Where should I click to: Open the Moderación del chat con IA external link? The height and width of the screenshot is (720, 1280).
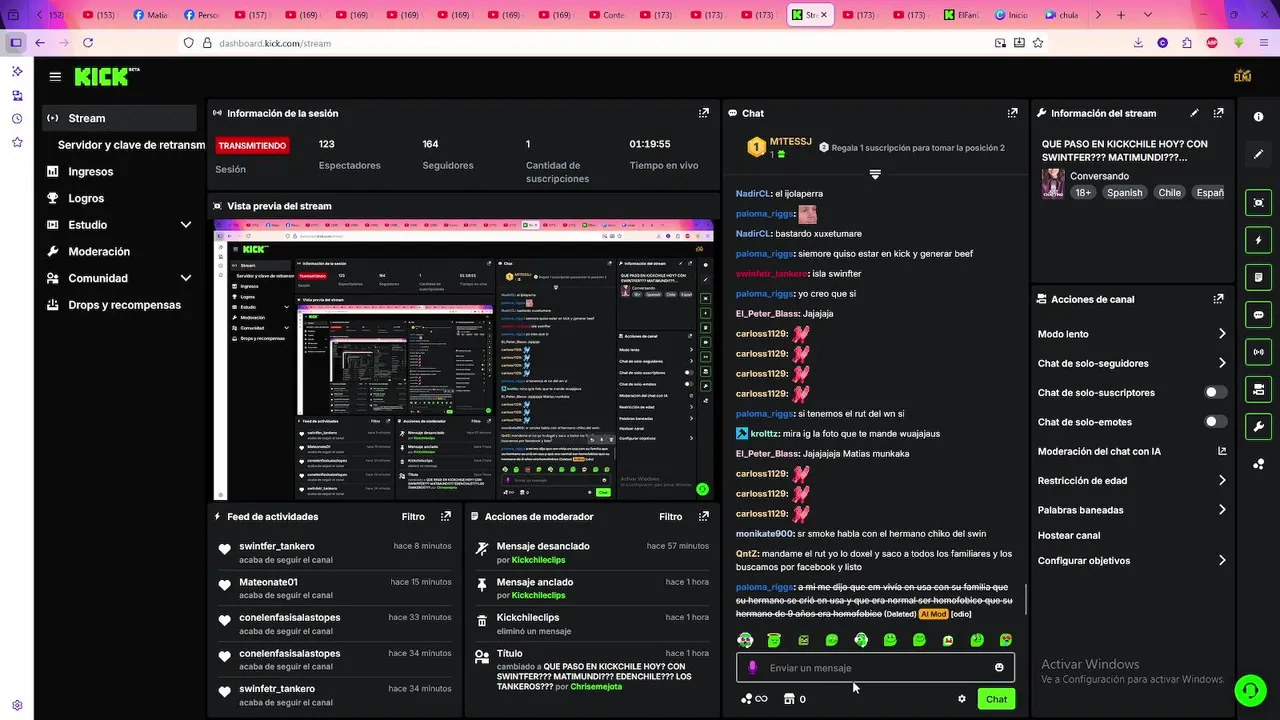coord(1222,451)
